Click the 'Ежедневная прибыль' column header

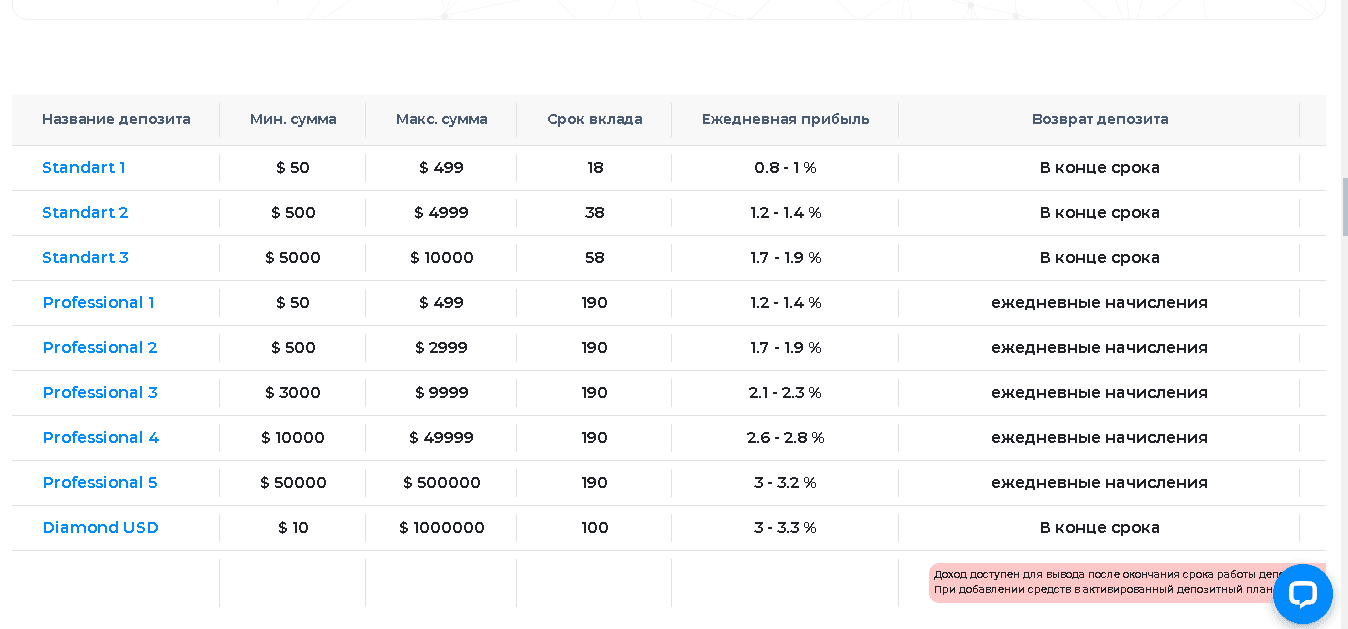(x=785, y=120)
